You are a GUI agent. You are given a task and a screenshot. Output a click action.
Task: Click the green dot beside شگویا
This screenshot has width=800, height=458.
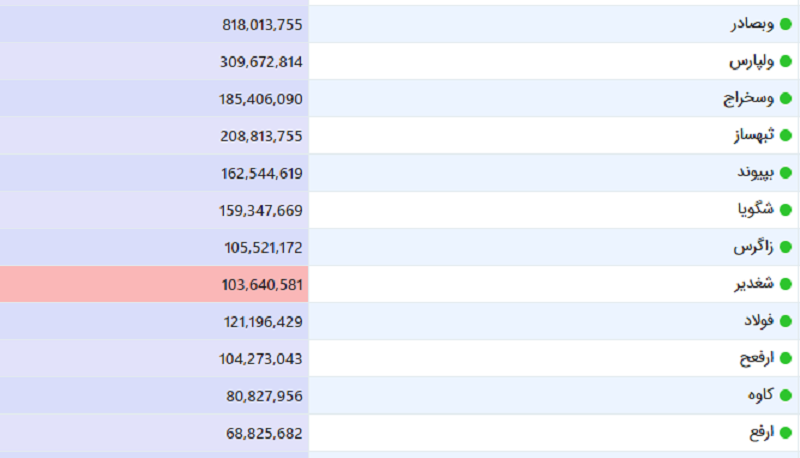[786, 210]
